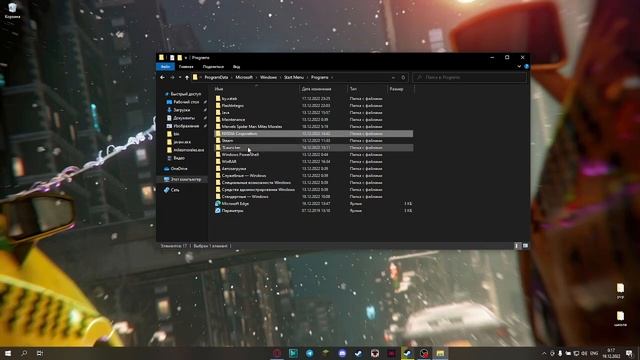Open the recent locations dropdown arrow

pyautogui.click(x=180, y=77)
